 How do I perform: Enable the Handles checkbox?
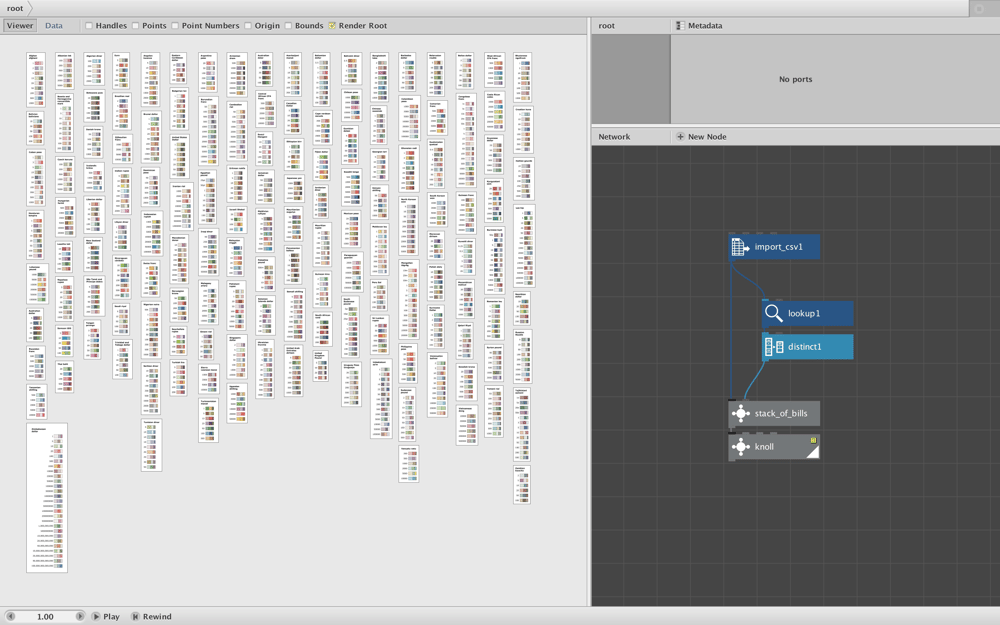pos(89,26)
